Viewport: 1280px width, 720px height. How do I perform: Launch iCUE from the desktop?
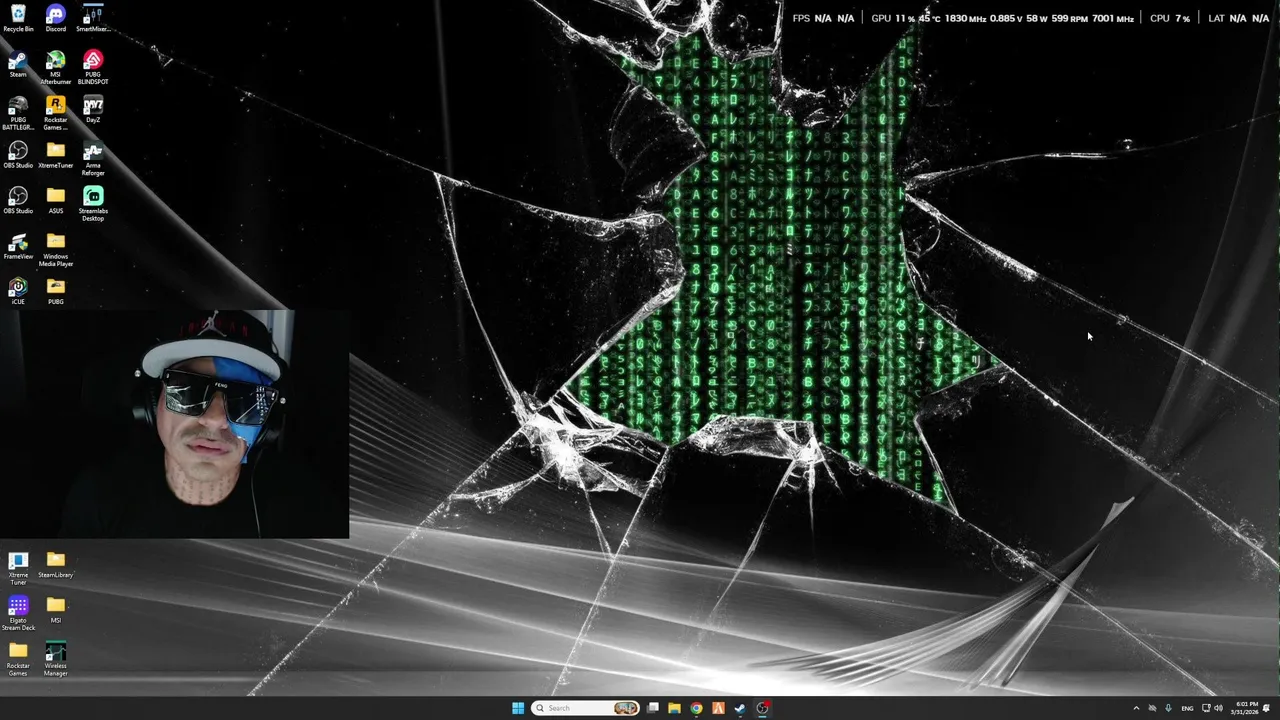[18, 291]
